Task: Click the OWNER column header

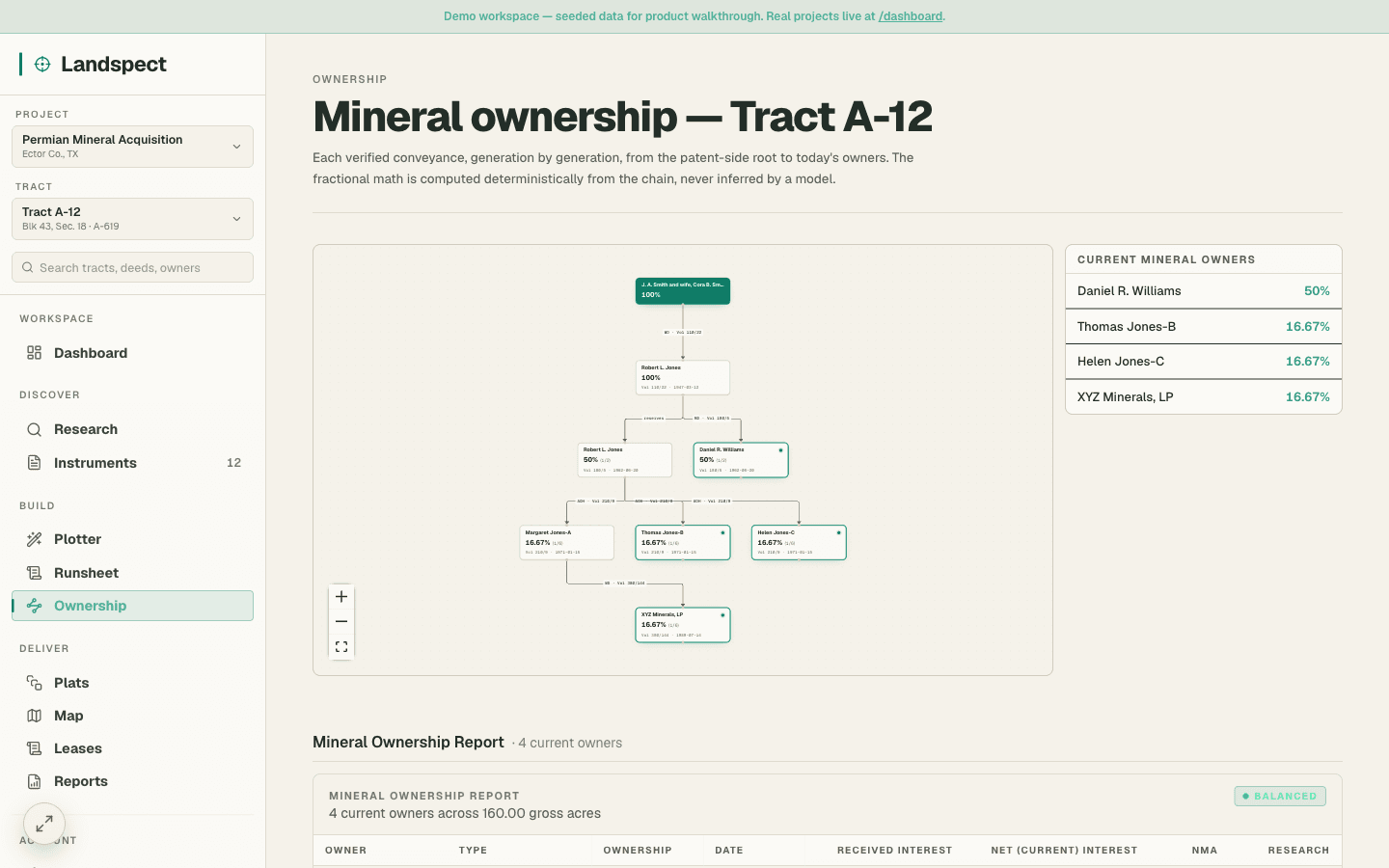Action: click(x=345, y=851)
